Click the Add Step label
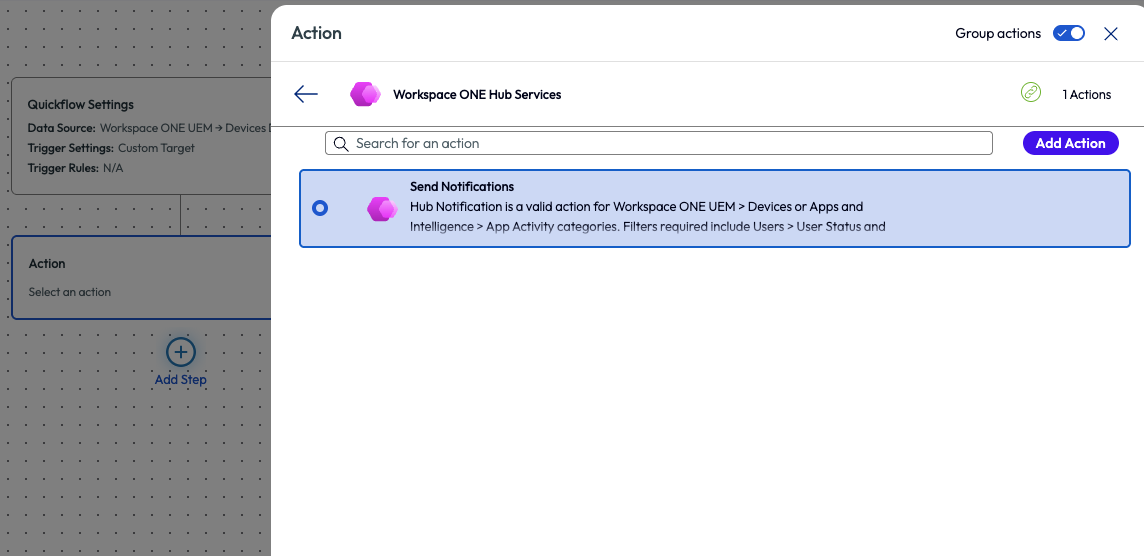The height and width of the screenshot is (556, 1144). coord(181,380)
